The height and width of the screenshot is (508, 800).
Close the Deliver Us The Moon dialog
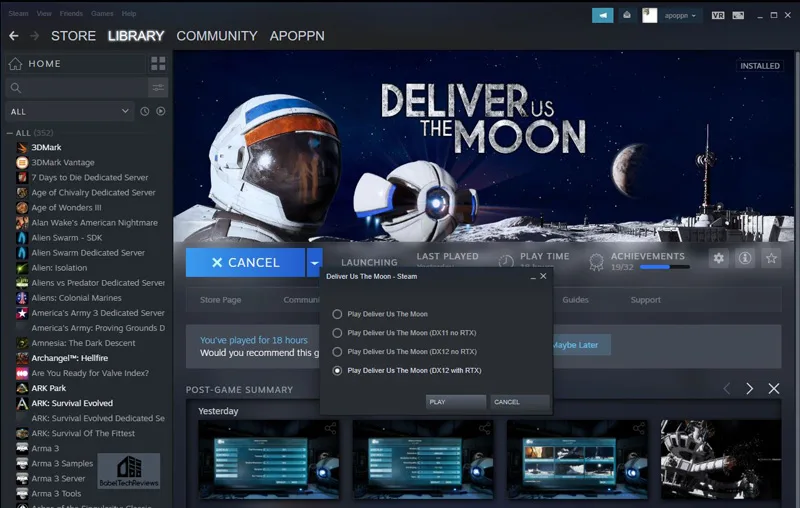click(x=543, y=276)
